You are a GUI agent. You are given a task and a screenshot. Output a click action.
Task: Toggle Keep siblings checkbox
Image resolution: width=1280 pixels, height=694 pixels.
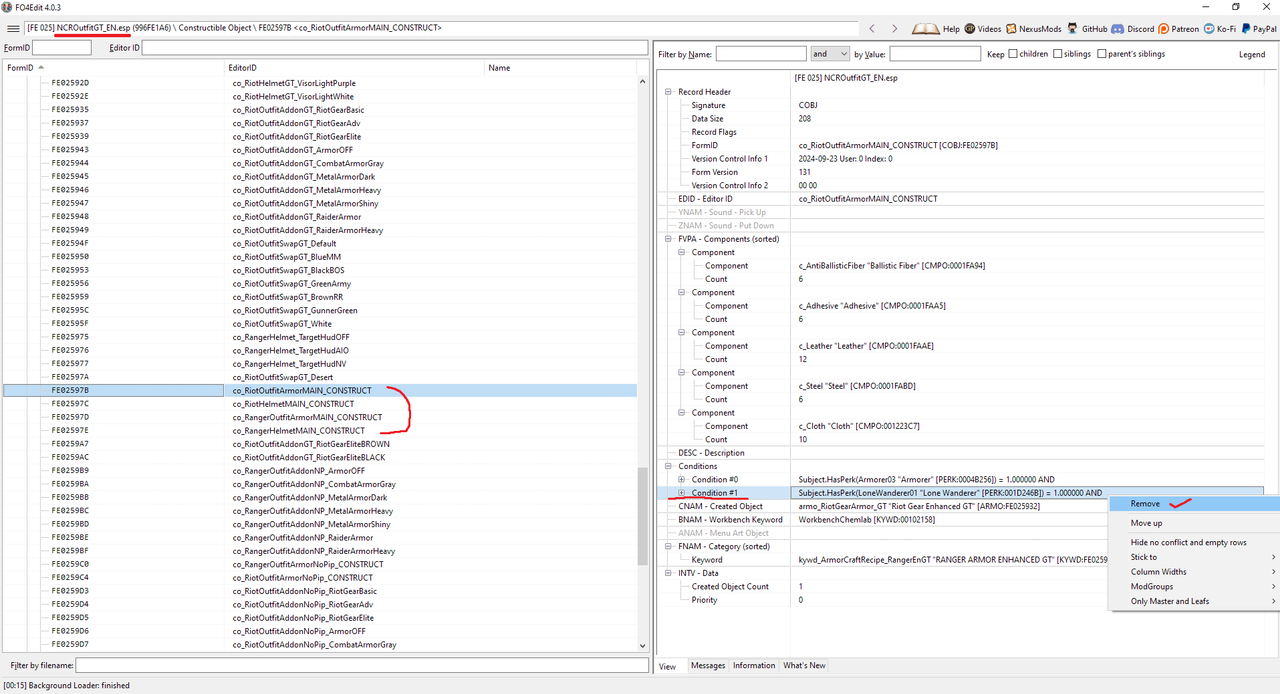pyautogui.click(x=1058, y=54)
